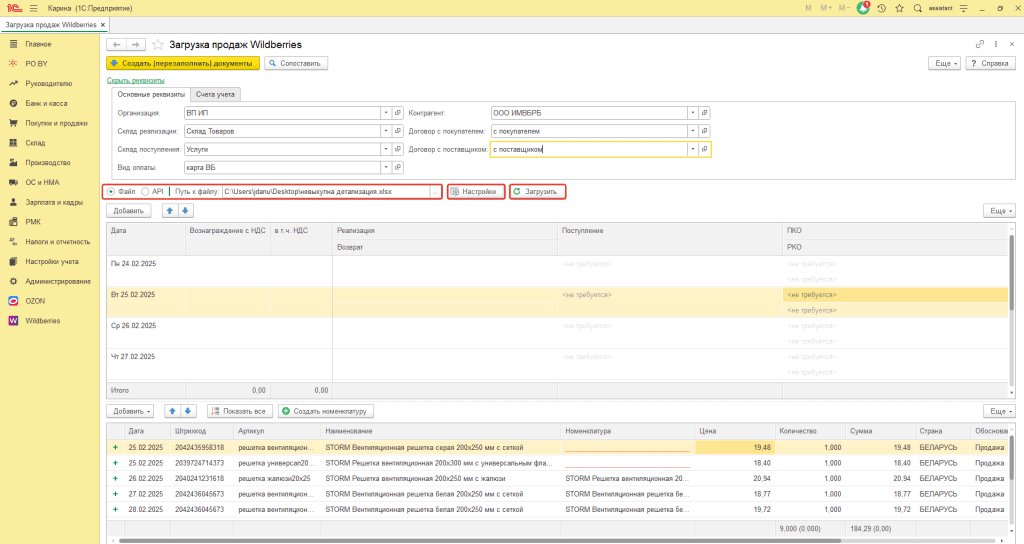Open notifications bell icon in title bar

click(863, 8)
